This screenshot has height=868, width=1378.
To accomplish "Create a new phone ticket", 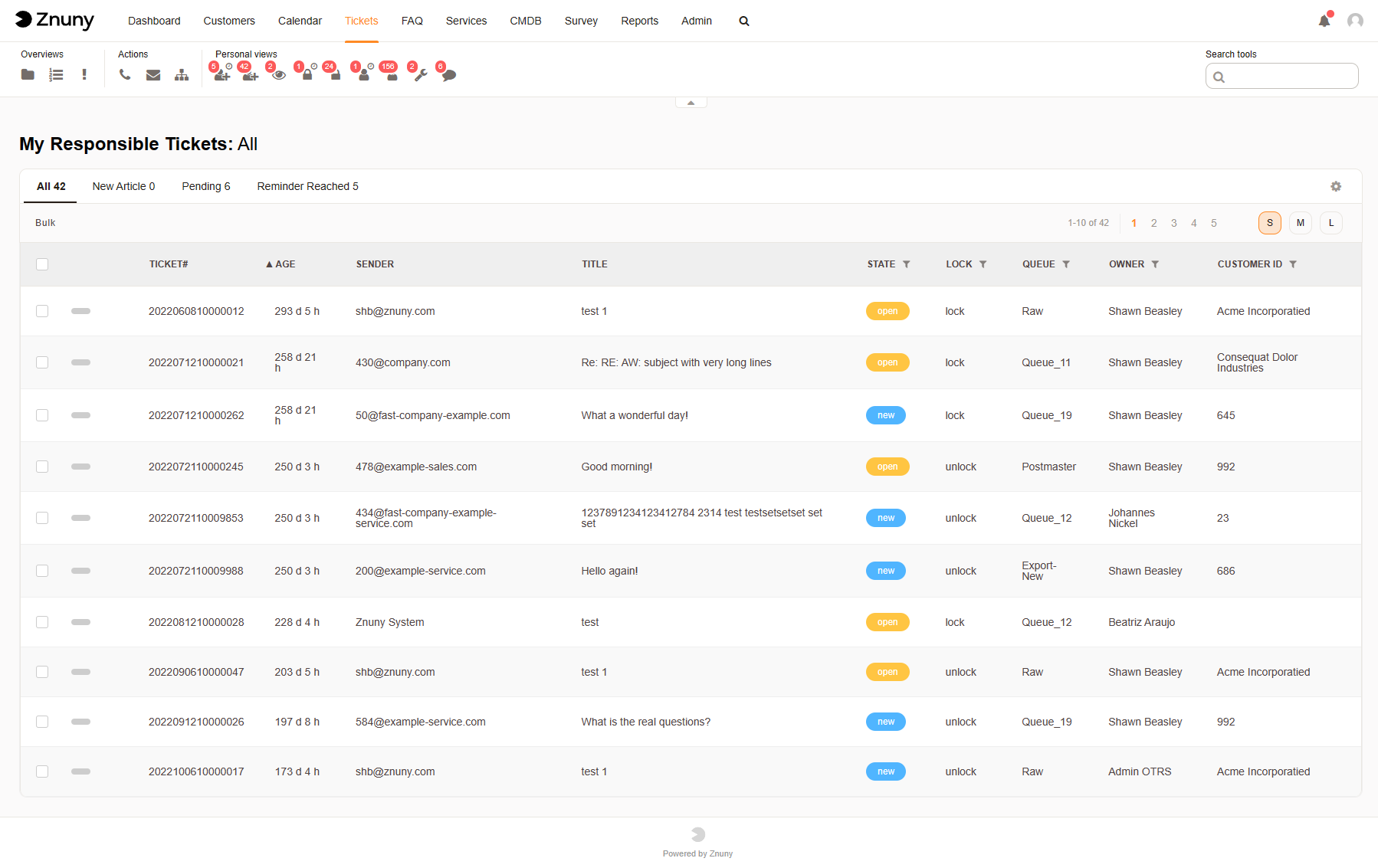I will [125, 74].
